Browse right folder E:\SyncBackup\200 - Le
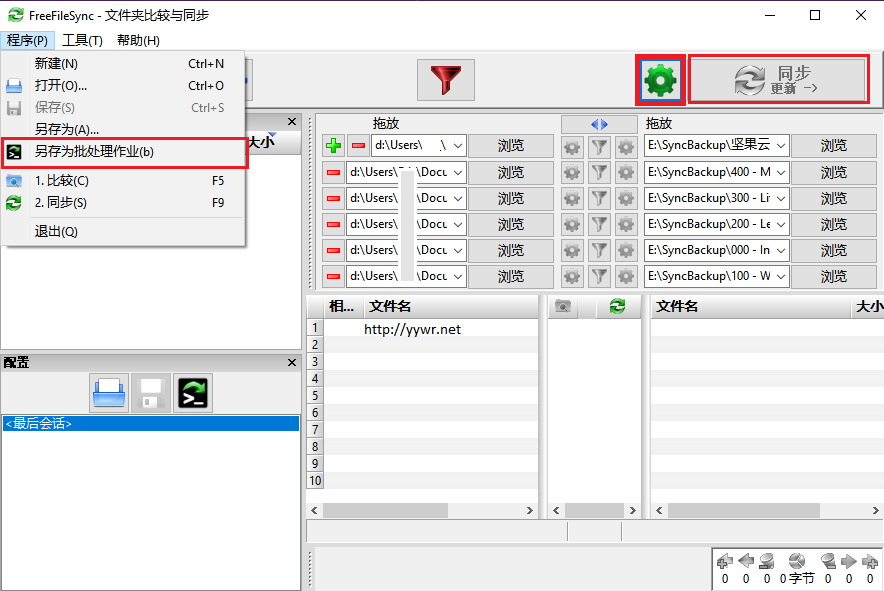 834,224
